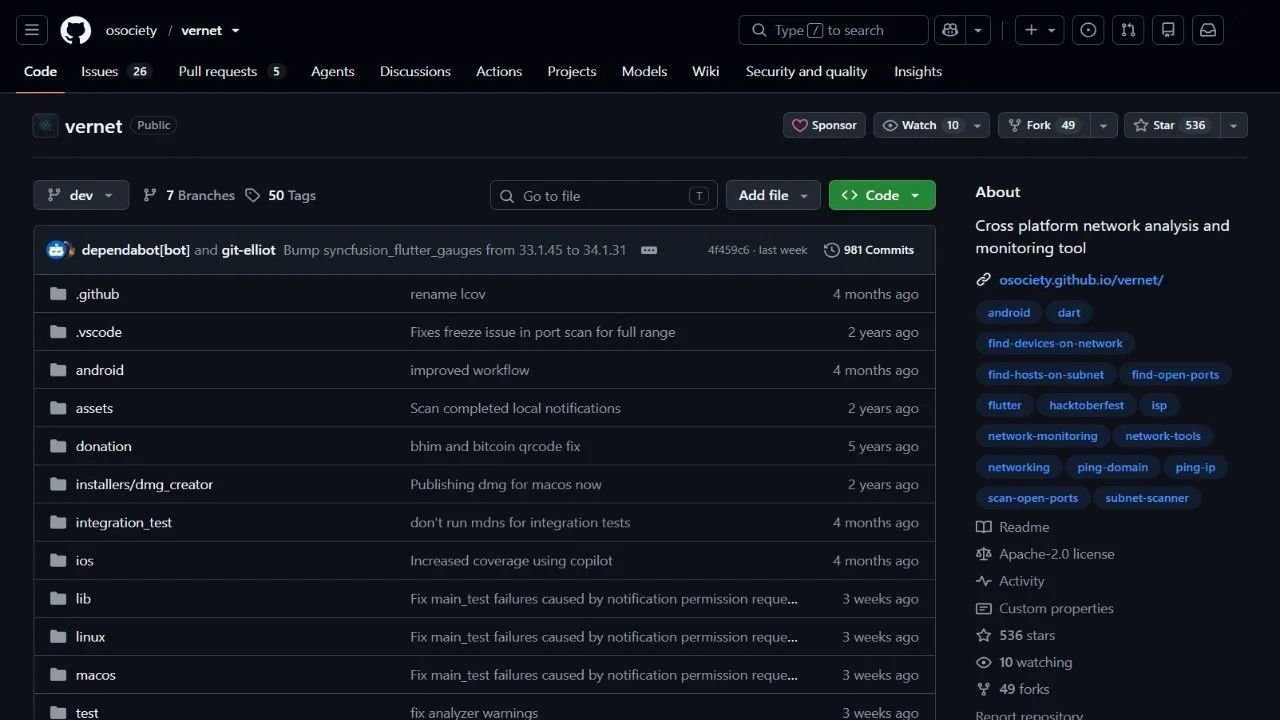Open the Create new plus menu
This screenshot has height=720, width=1280.
click(1040, 30)
